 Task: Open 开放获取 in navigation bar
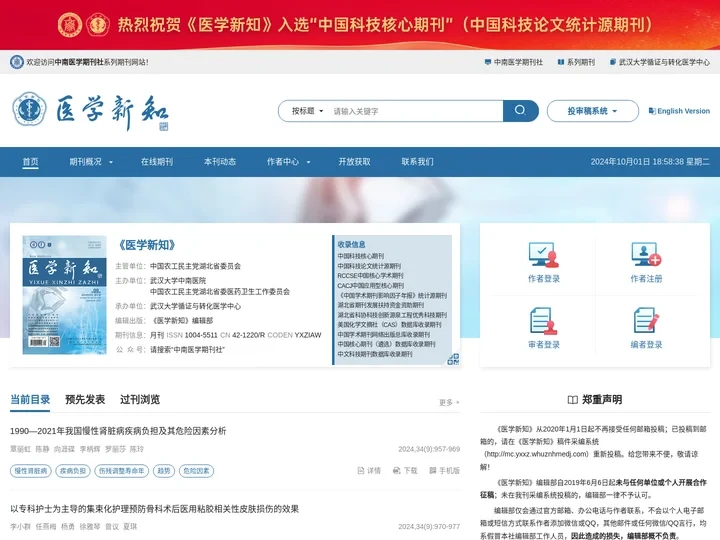pos(354,162)
